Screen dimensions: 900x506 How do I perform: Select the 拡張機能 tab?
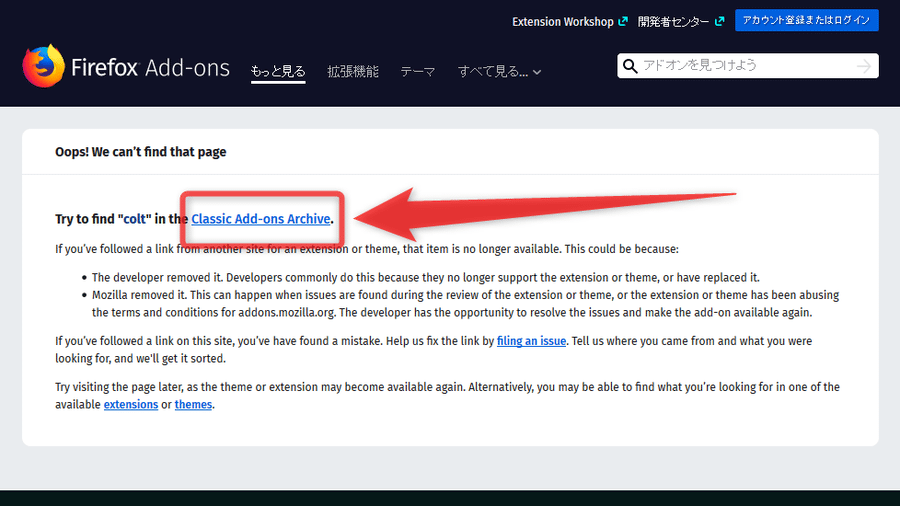click(x=353, y=71)
